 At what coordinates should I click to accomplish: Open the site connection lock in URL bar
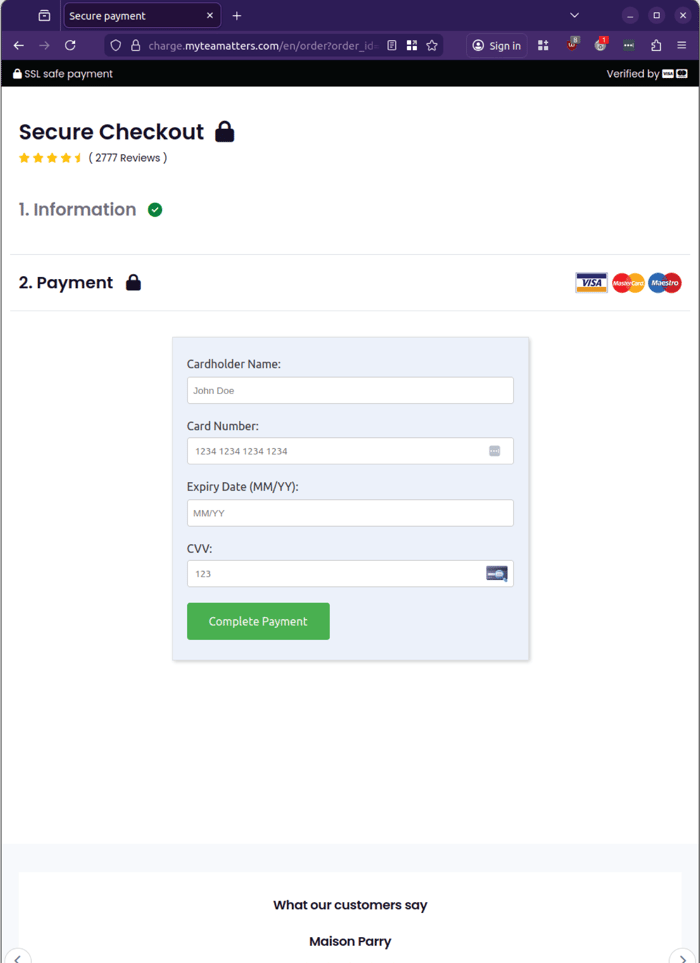(135, 45)
